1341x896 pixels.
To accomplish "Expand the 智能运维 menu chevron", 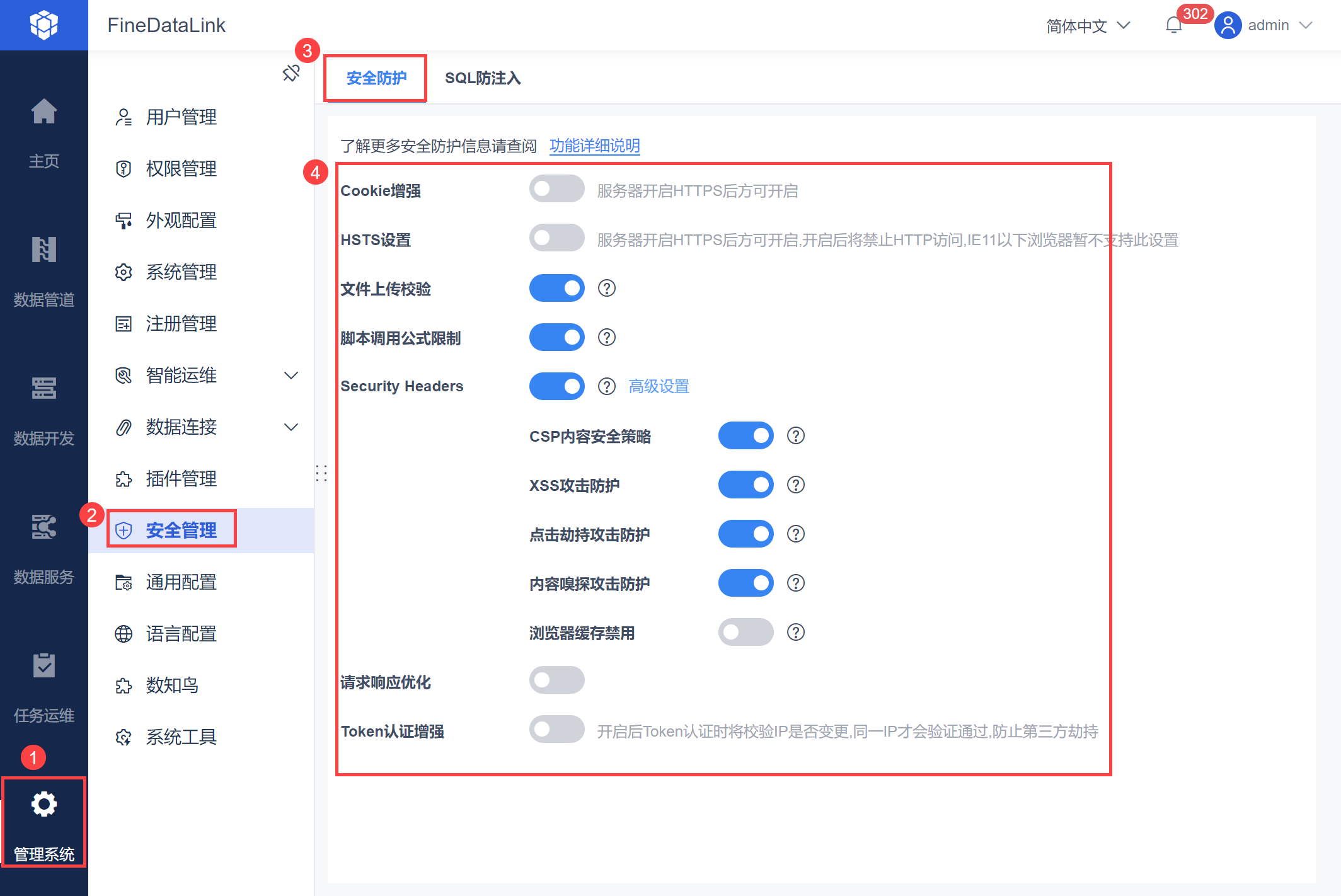I will point(291,376).
